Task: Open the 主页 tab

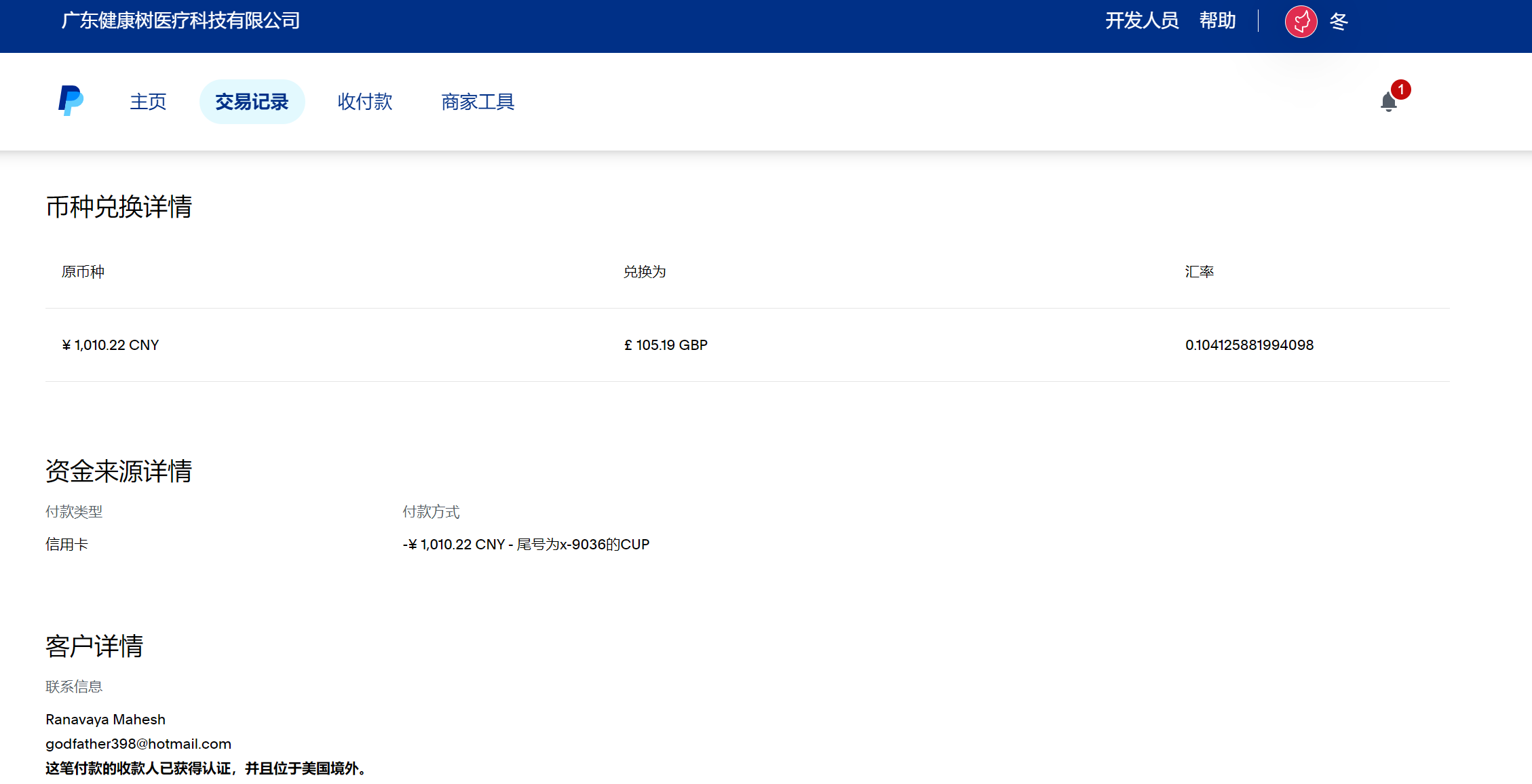Action: tap(148, 102)
